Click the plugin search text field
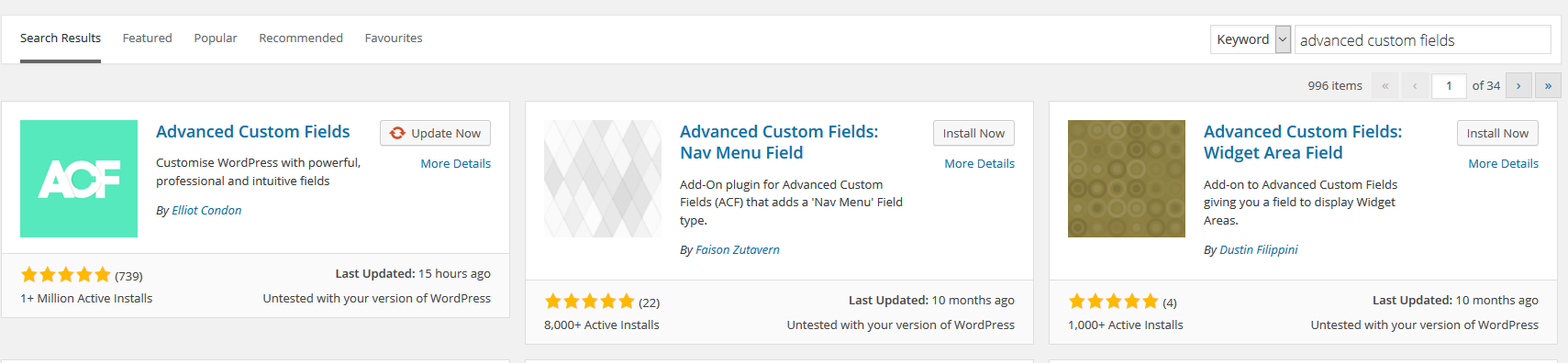 (1422, 39)
